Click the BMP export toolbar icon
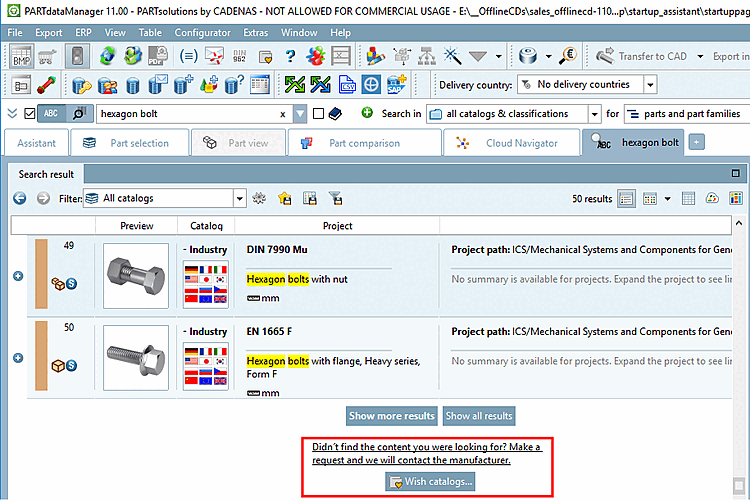 [22, 56]
